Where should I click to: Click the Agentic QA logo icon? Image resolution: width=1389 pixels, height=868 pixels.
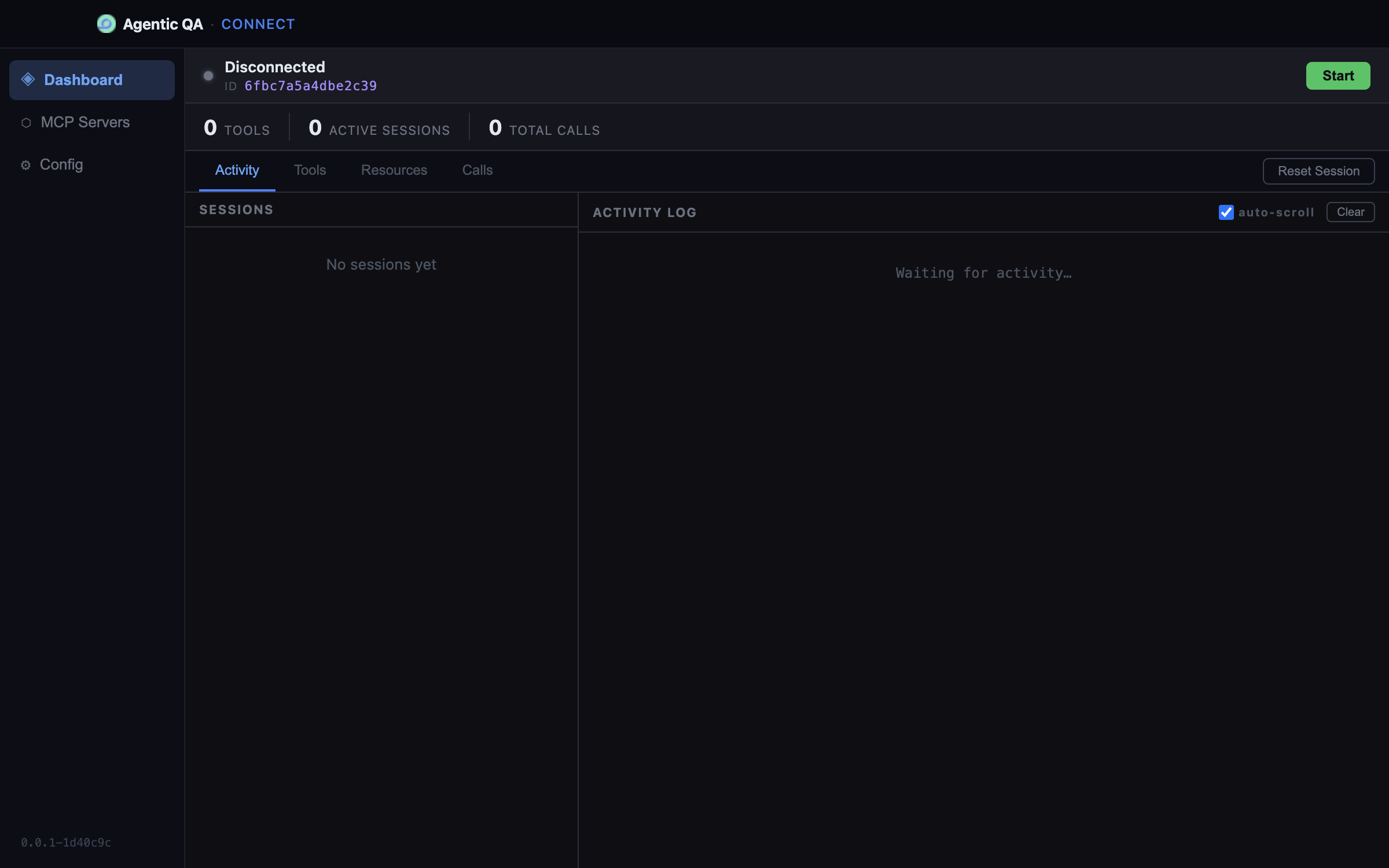click(106, 24)
